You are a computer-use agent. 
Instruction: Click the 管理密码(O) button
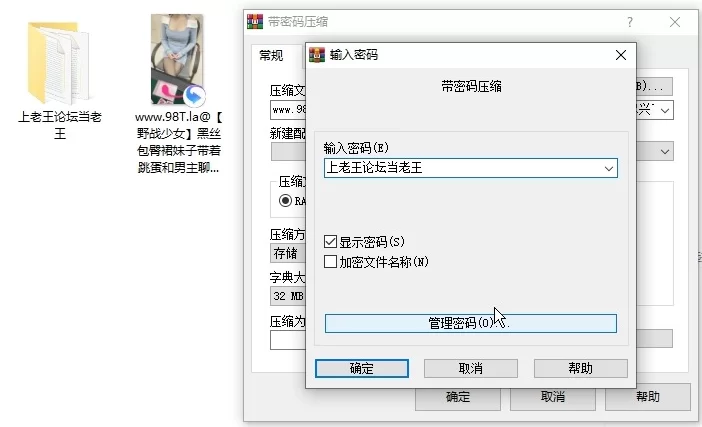471,323
